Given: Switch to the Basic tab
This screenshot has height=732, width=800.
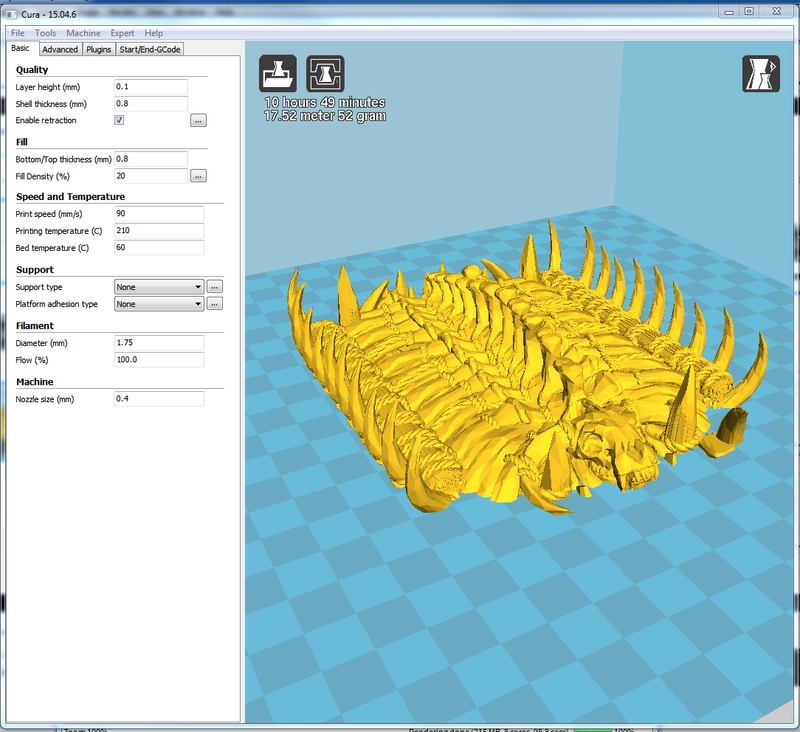Looking at the screenshot, I should coord(20,48).
